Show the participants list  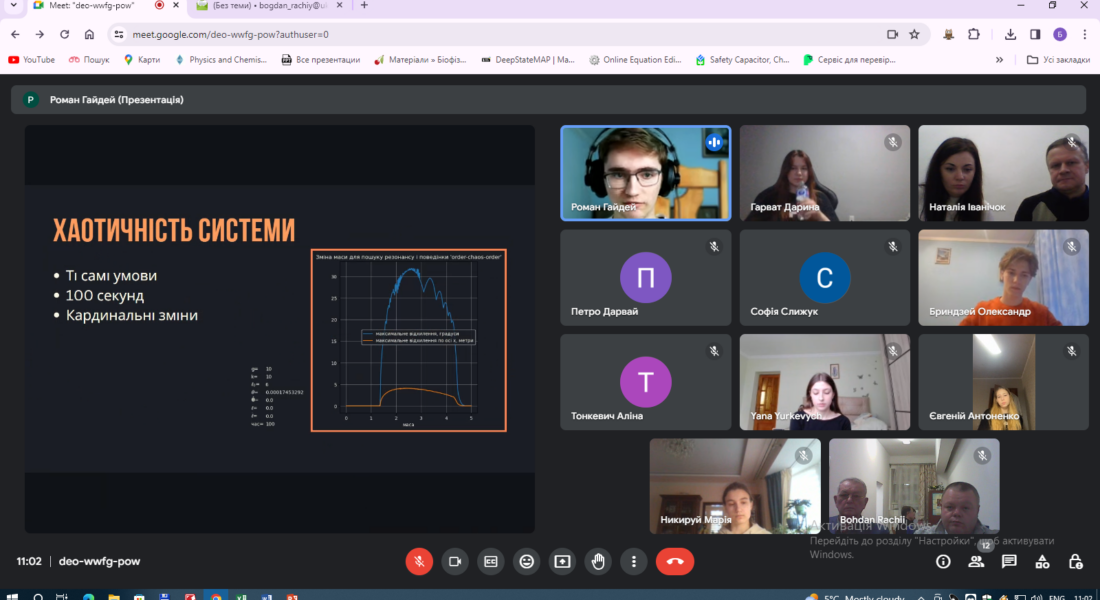click(x=976, y=562)
